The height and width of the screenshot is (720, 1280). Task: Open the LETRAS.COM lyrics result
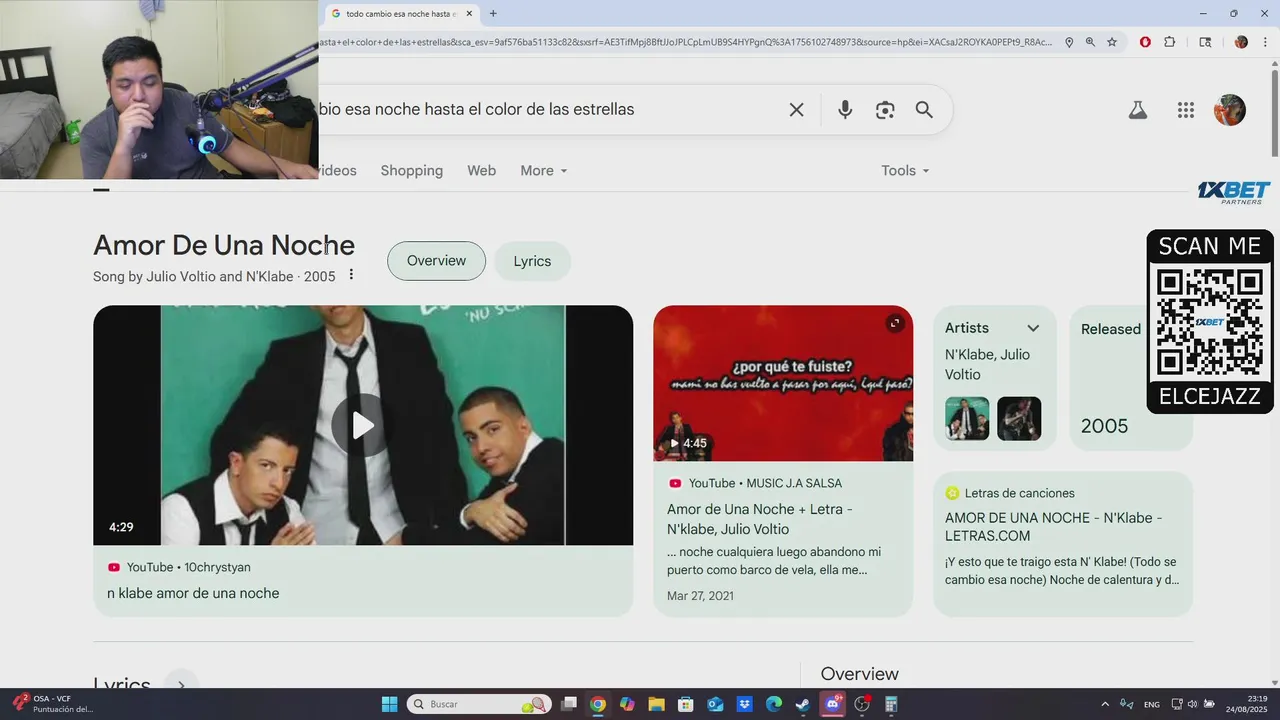tap(1054, 527)
